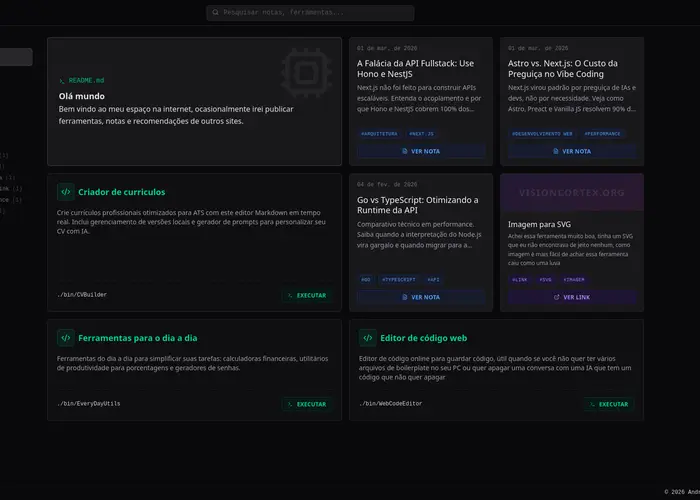This screenshot has height=500, width=700.
Task: Click the code icon beside Criador de currículos
Action: click(66, 192)
